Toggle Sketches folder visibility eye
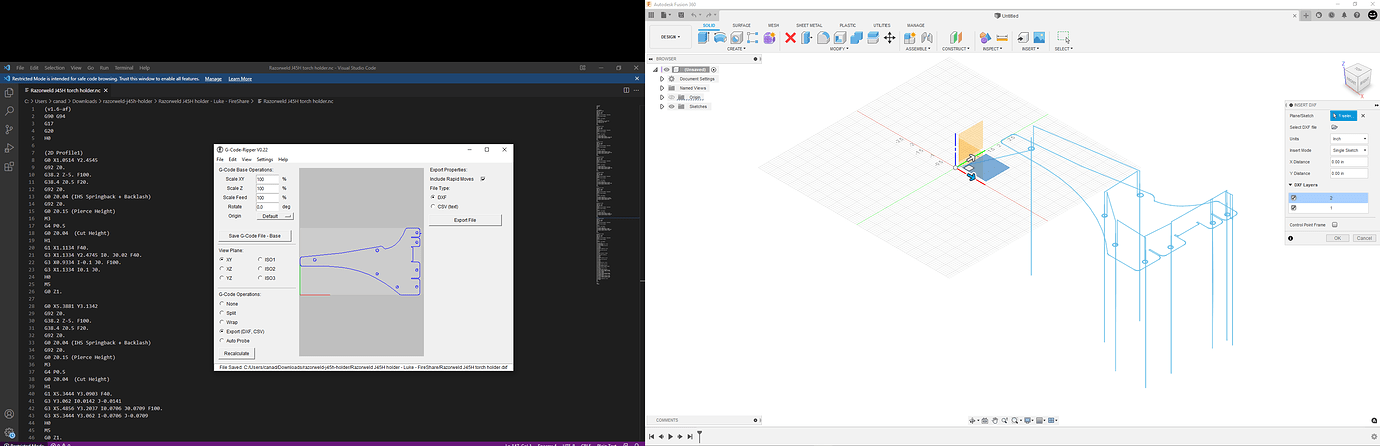 pyautogui.click(x=671, y=106)
